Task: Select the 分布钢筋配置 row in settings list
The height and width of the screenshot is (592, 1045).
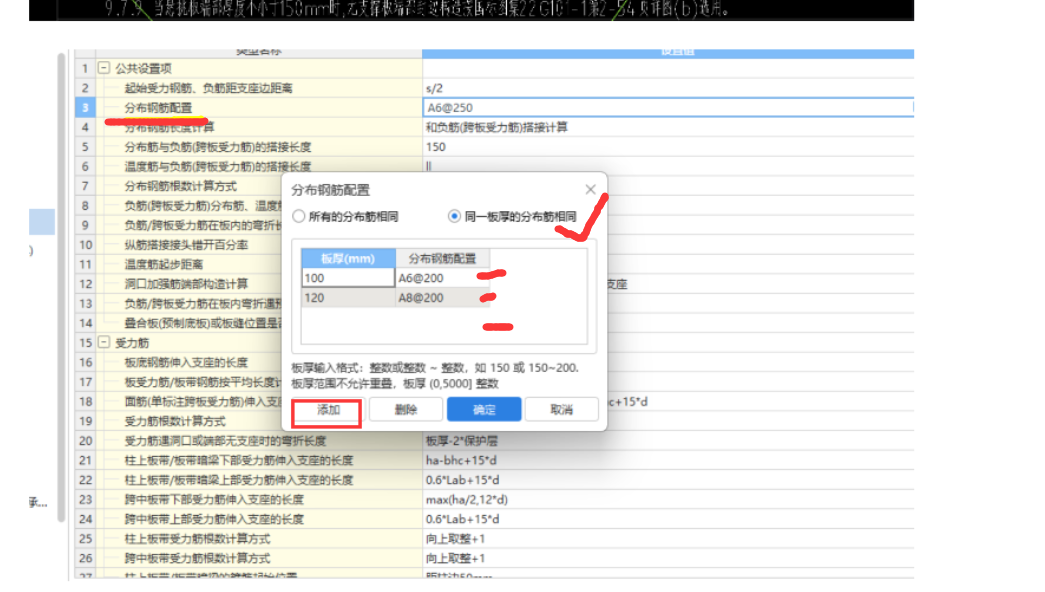Action: [259, 107]
